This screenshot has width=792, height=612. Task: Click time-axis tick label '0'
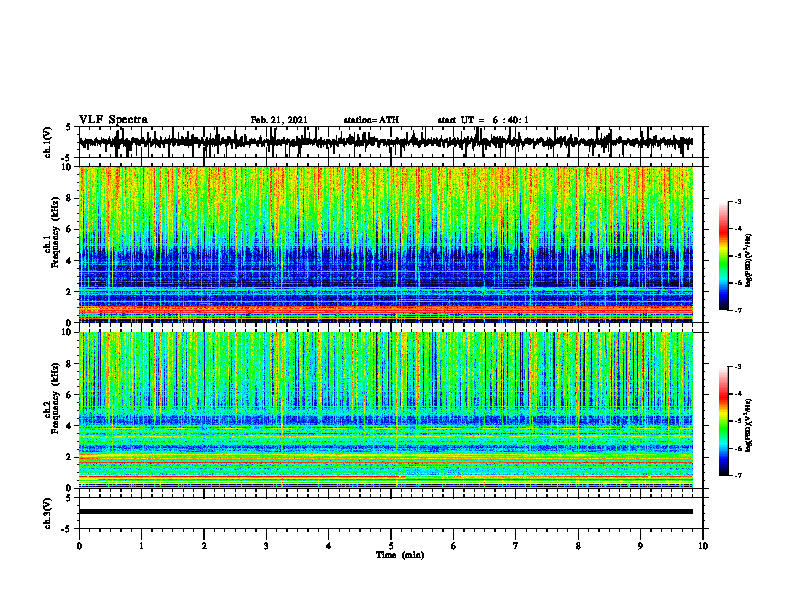[x=79, y=546]
